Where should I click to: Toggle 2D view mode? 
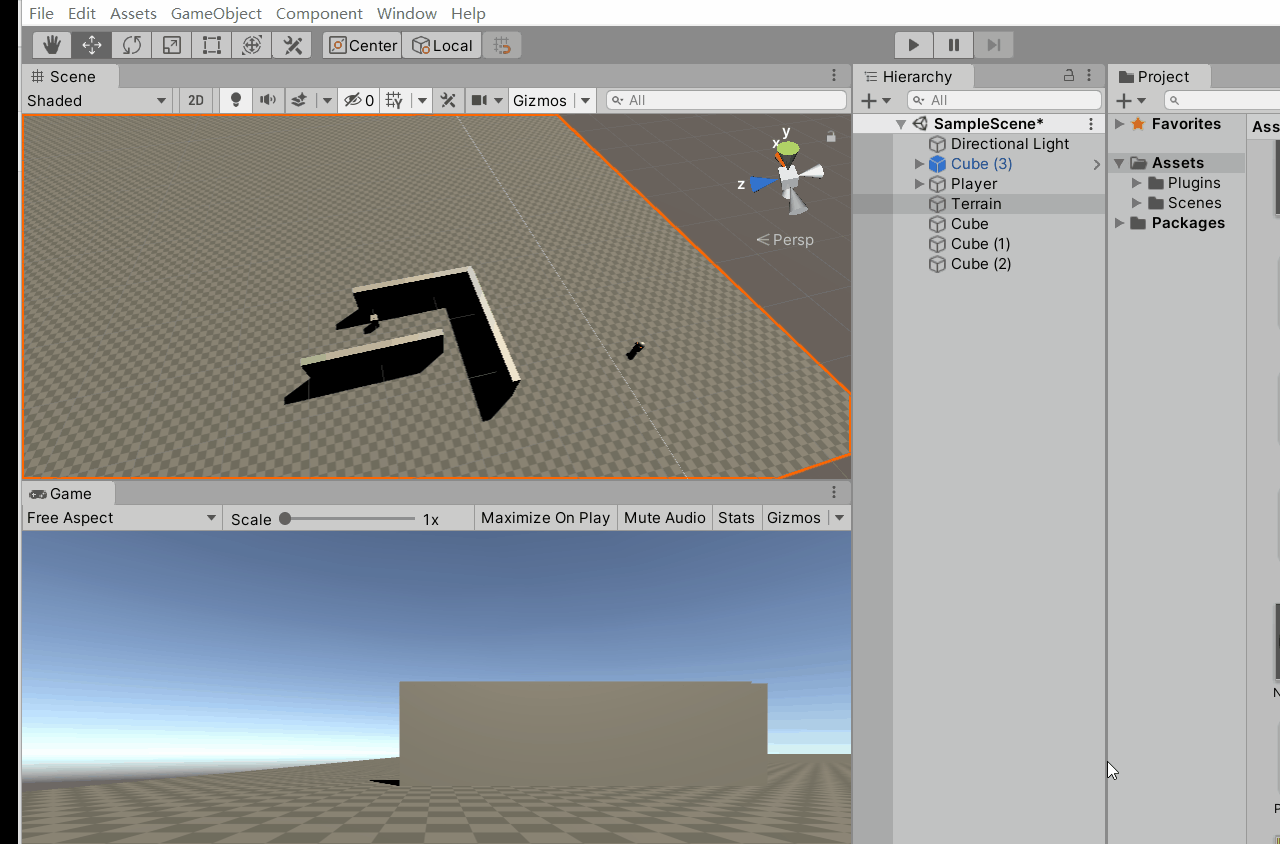pyautogui.click(x=196, y=100)
